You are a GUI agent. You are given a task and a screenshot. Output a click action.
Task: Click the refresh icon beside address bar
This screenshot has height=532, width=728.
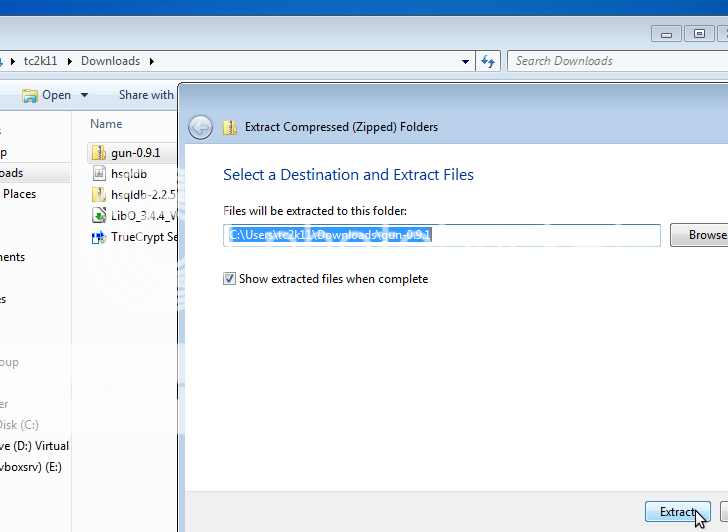(x=488, y=61)
